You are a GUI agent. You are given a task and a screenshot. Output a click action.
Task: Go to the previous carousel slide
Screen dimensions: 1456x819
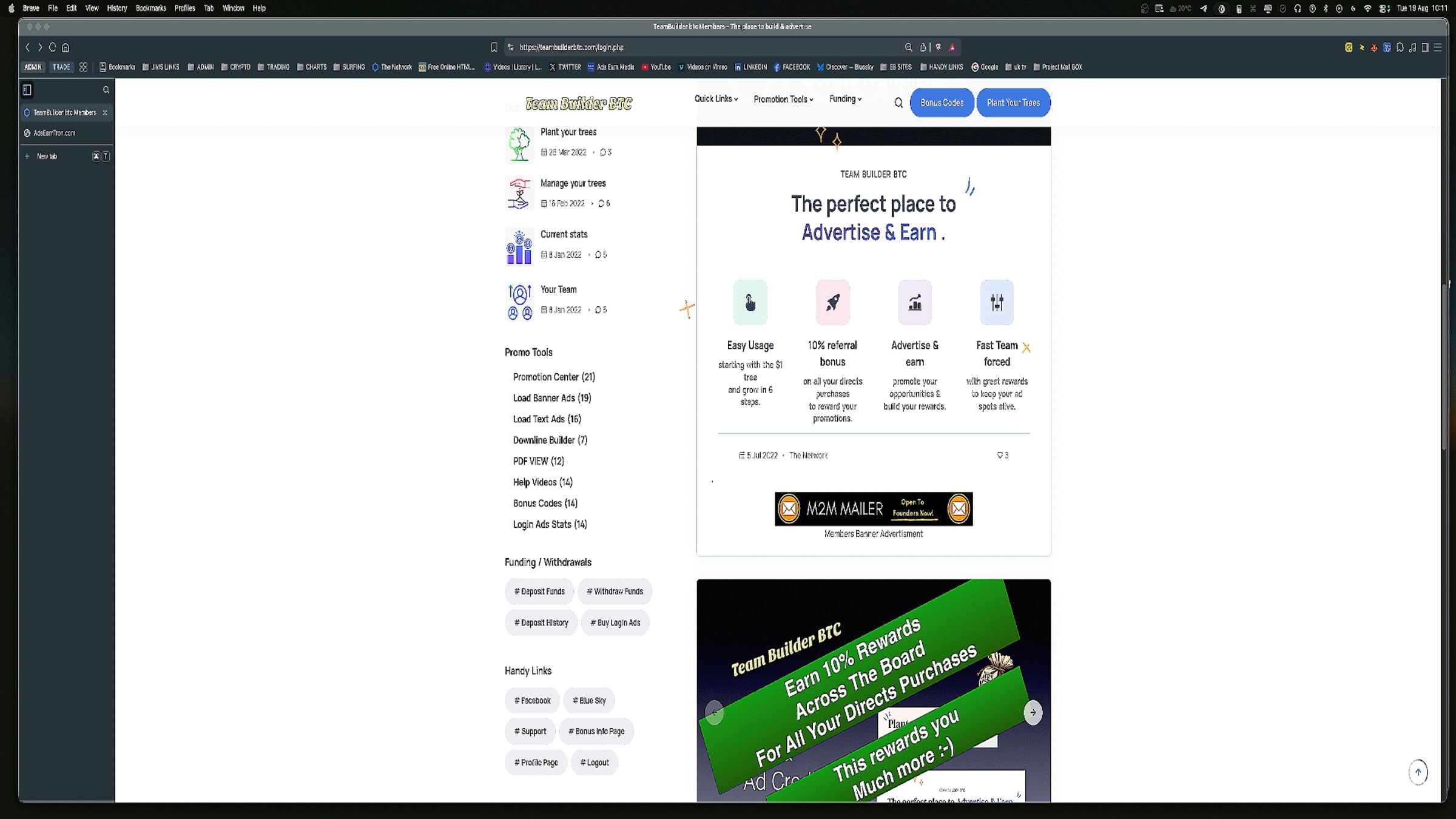pos(715,712)
